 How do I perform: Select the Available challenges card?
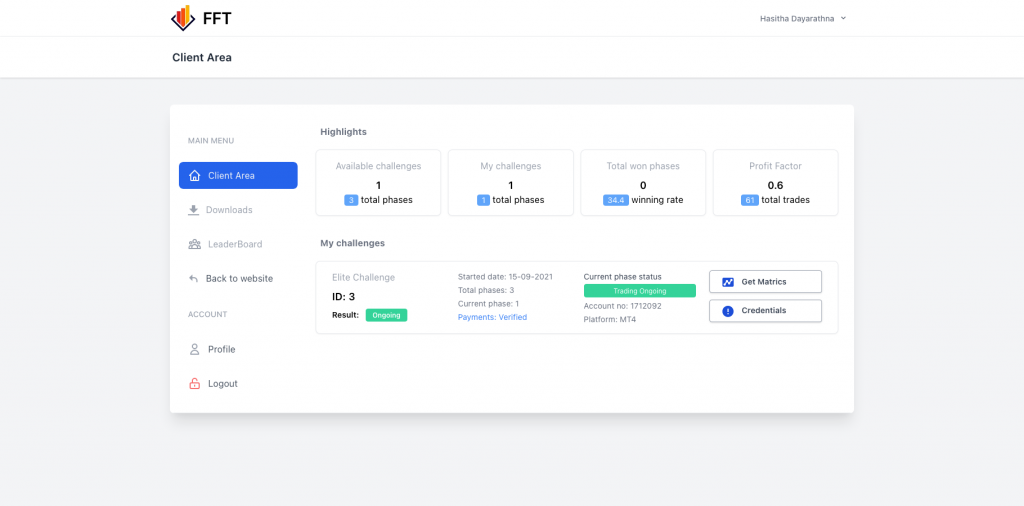378,183
